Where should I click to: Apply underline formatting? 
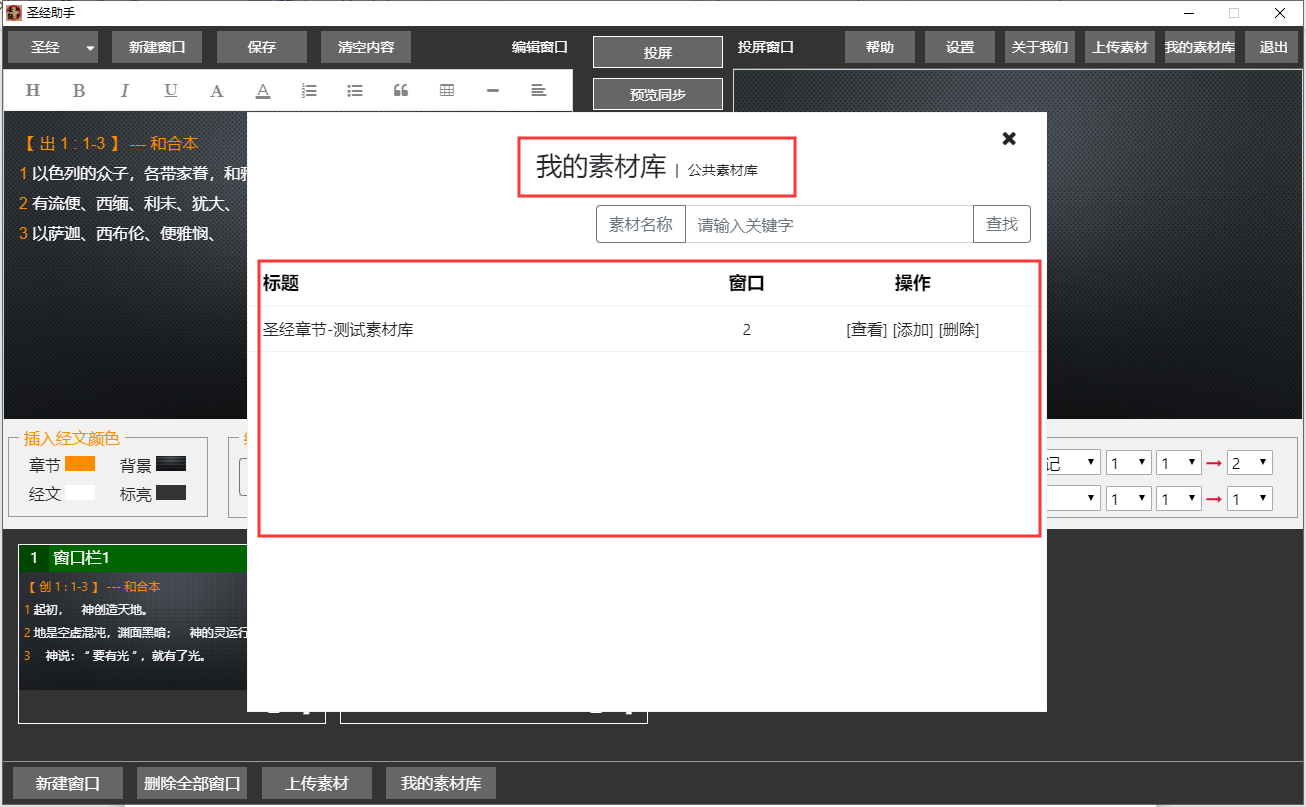click(x=171, y=91)
